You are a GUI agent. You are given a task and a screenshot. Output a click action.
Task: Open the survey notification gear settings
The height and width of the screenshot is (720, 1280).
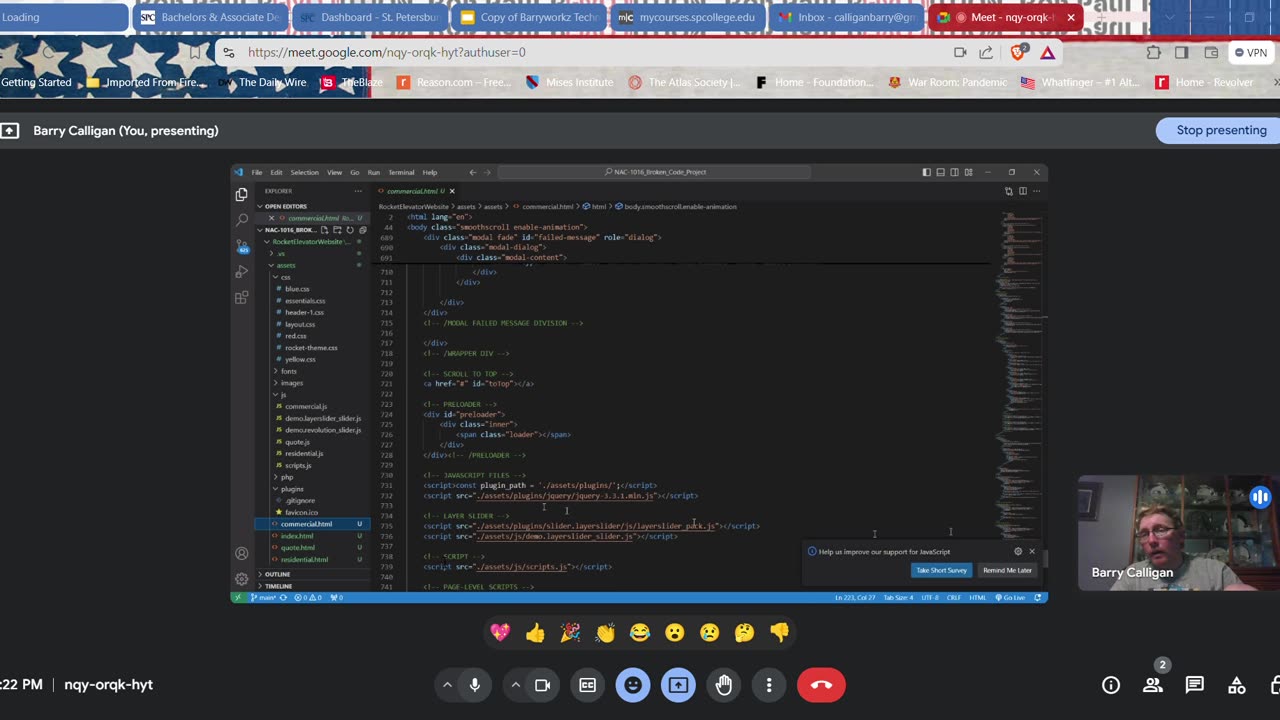(x=1018, y=551)
